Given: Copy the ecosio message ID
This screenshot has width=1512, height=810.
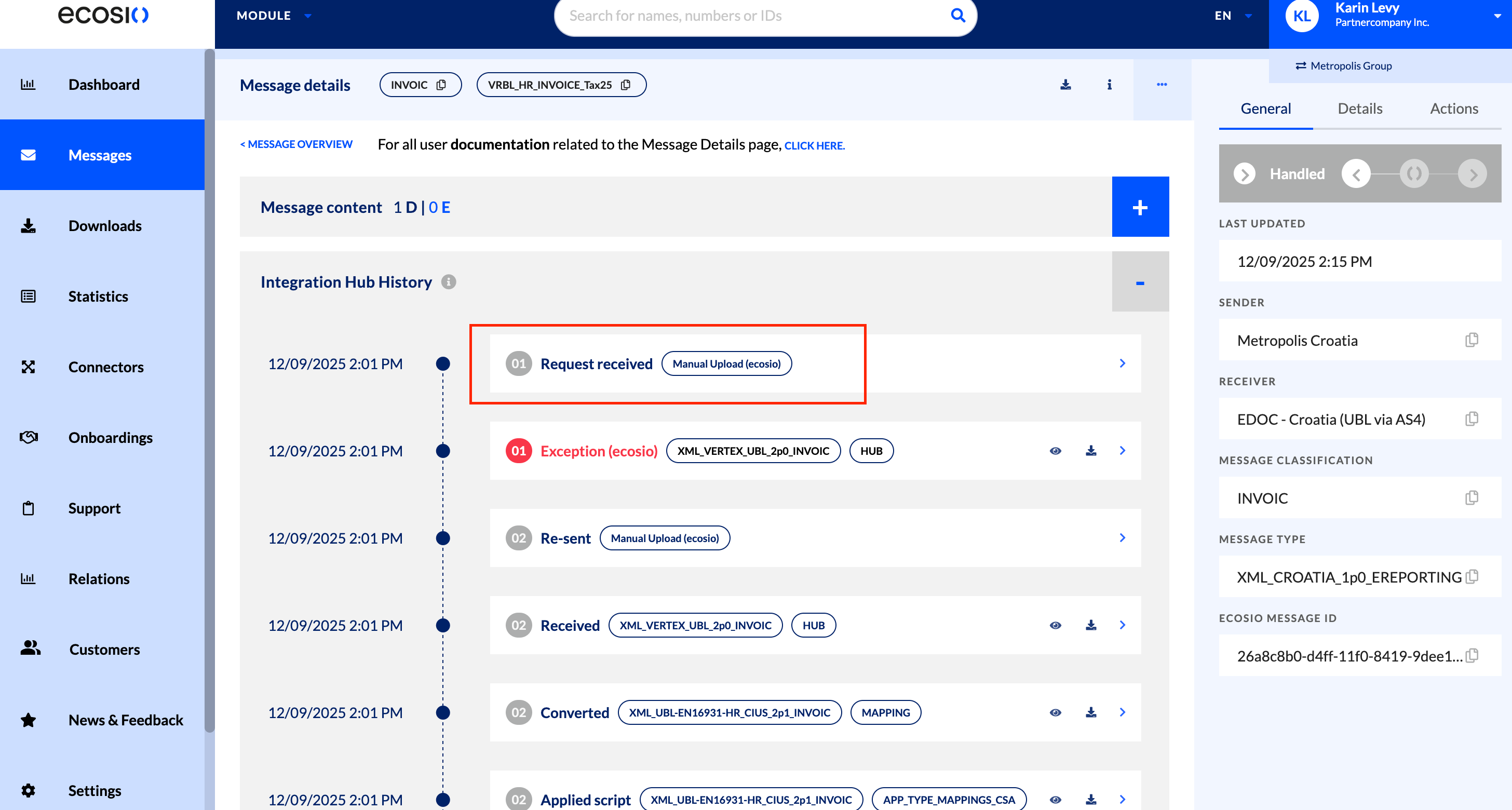Looking at the screenshot, I should (1472, 655).
